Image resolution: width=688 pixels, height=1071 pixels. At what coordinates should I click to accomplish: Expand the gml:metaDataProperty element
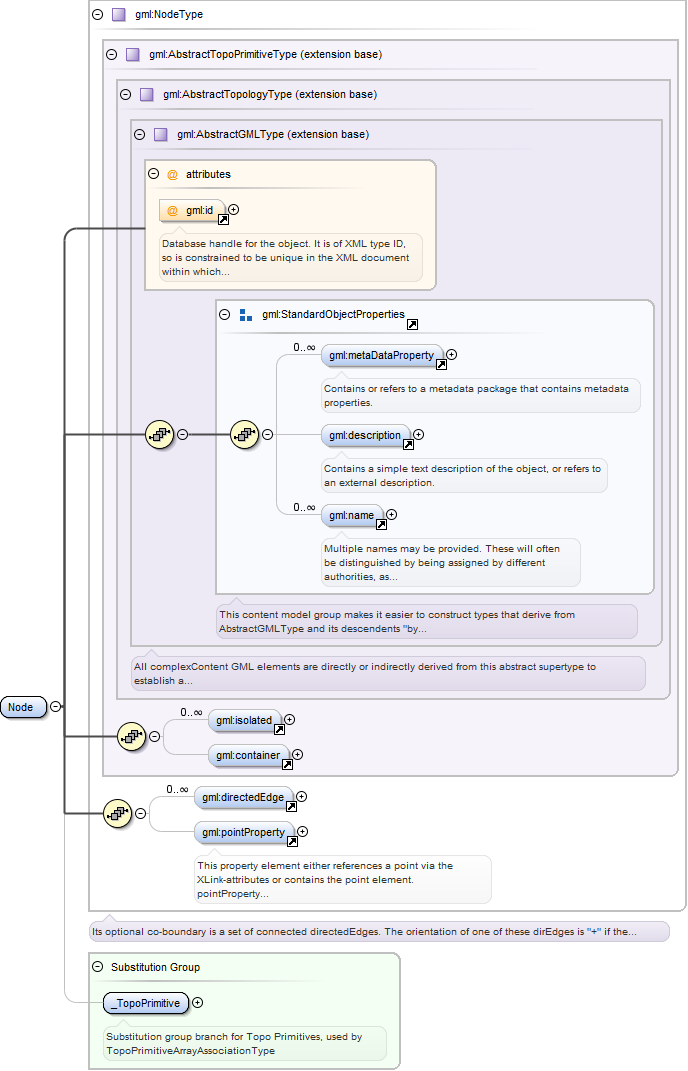(452, 354)
